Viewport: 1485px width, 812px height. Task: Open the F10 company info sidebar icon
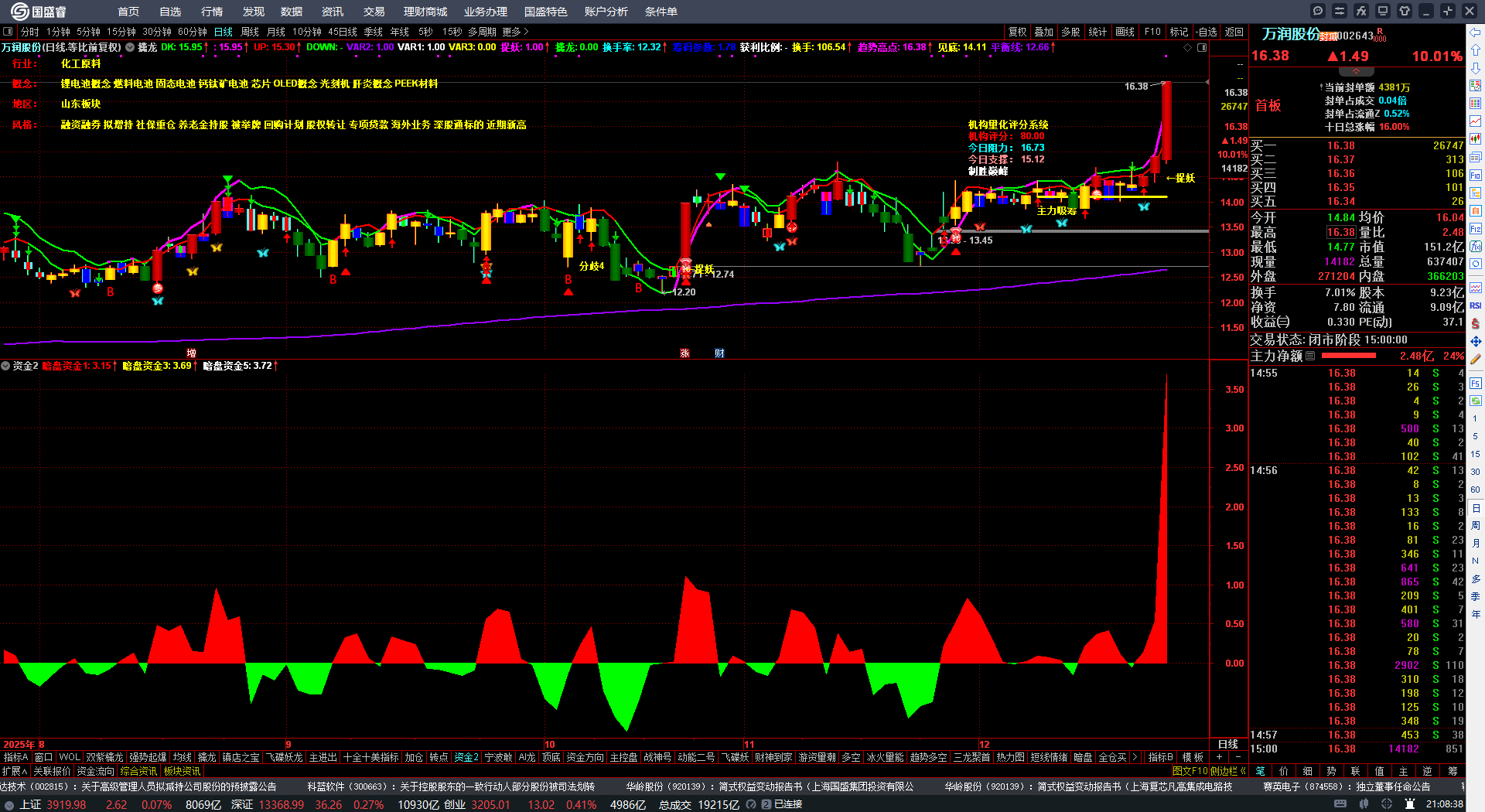pyautogui.click(x=1476, y=176)
